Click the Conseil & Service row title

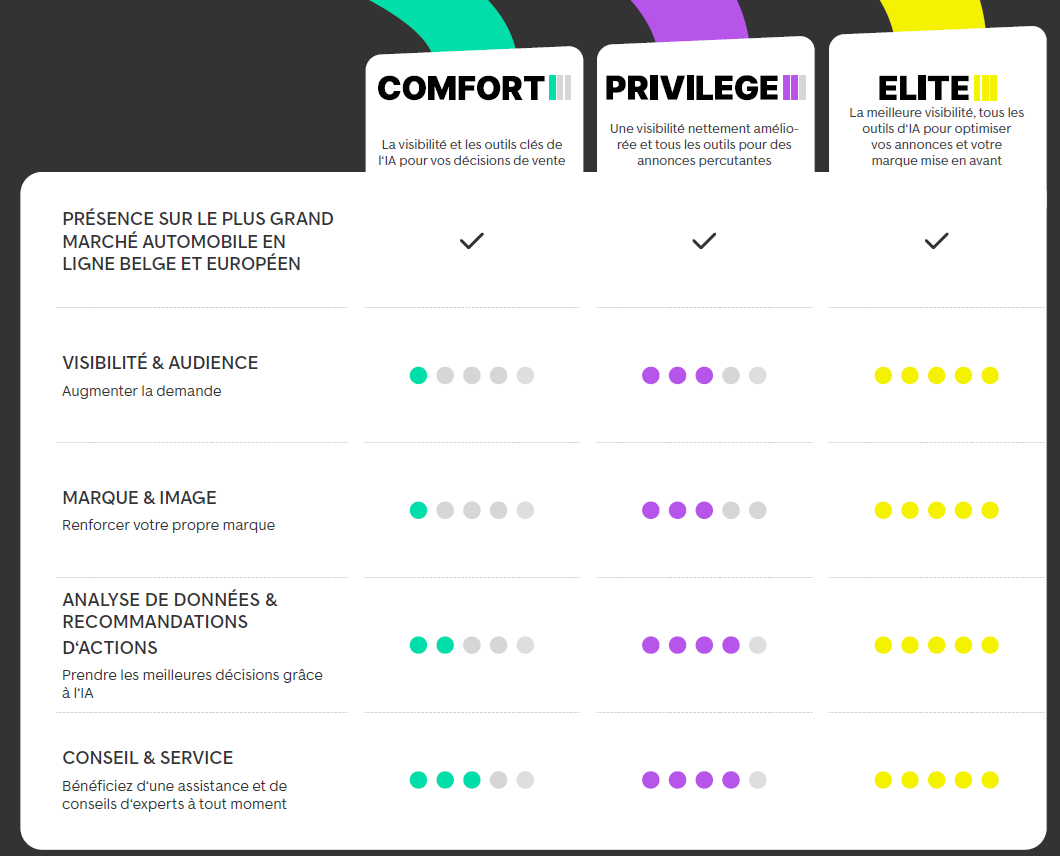click(x=148, y=758)
